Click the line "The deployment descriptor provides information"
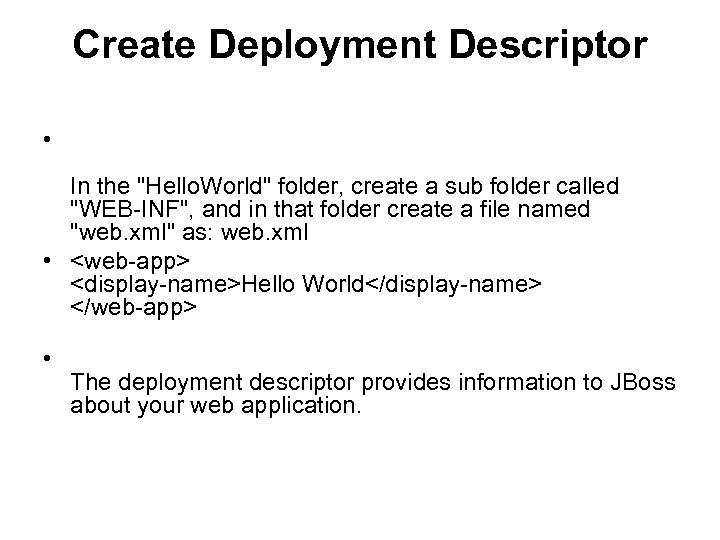Screen dimensions: 720x540 coord(373,382)
